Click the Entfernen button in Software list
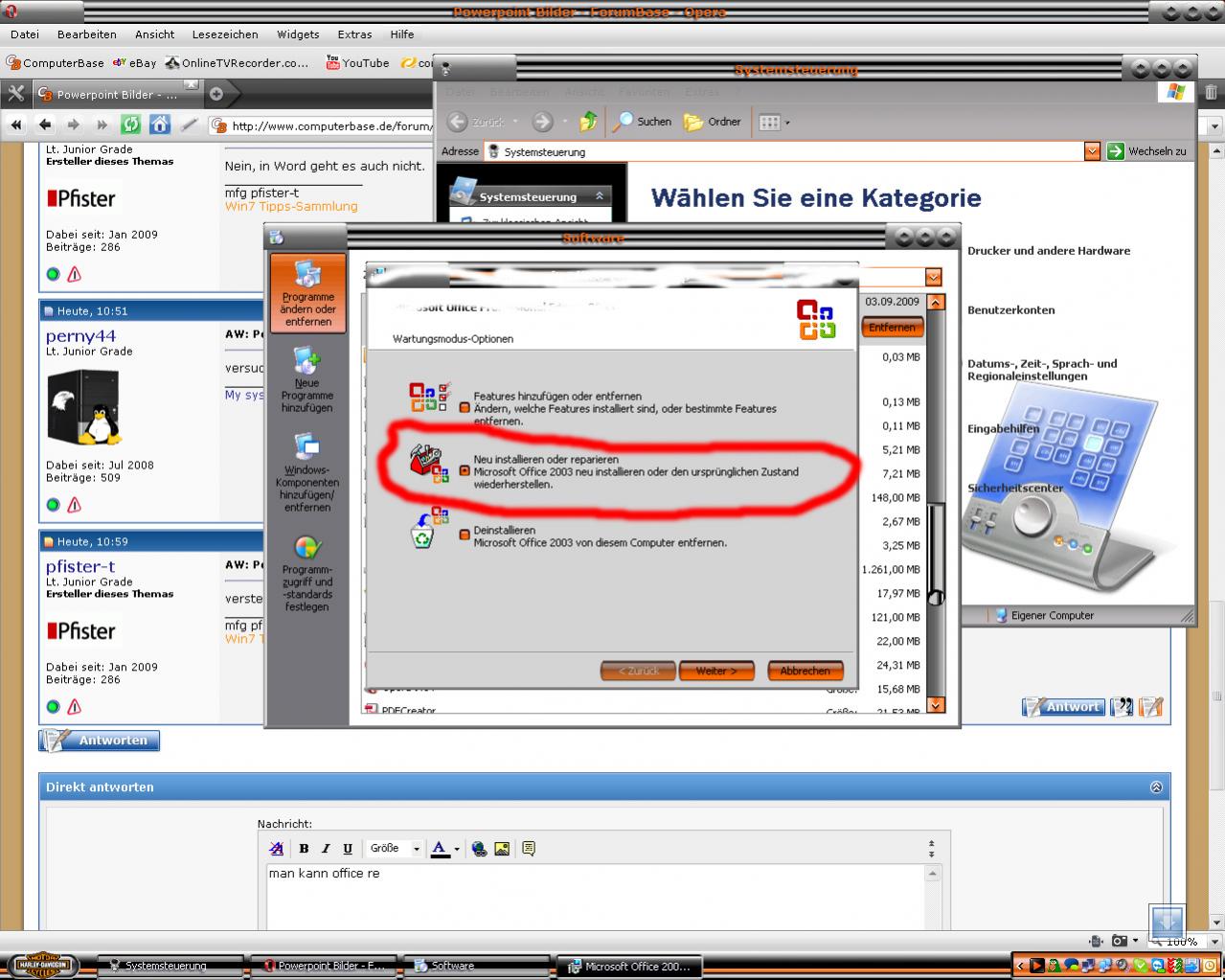 tap(892, 327)
